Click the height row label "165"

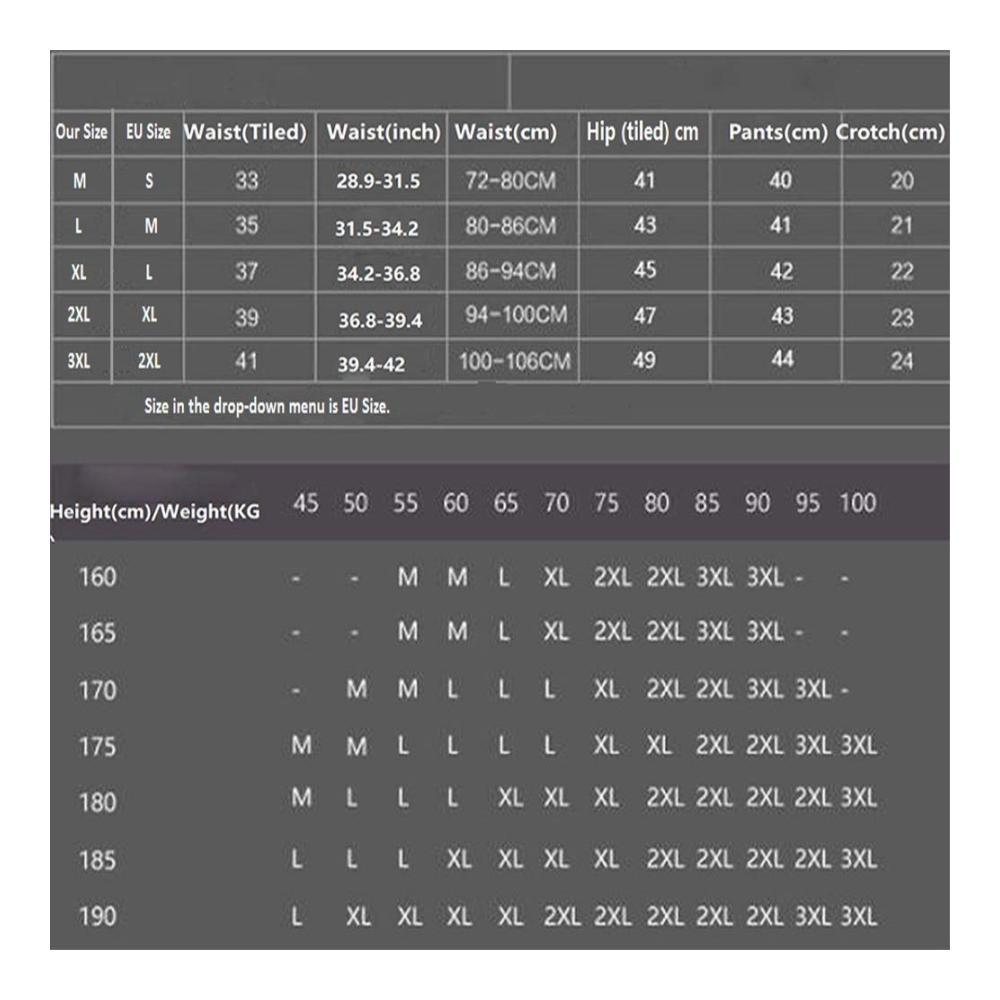tap(98, 634)
